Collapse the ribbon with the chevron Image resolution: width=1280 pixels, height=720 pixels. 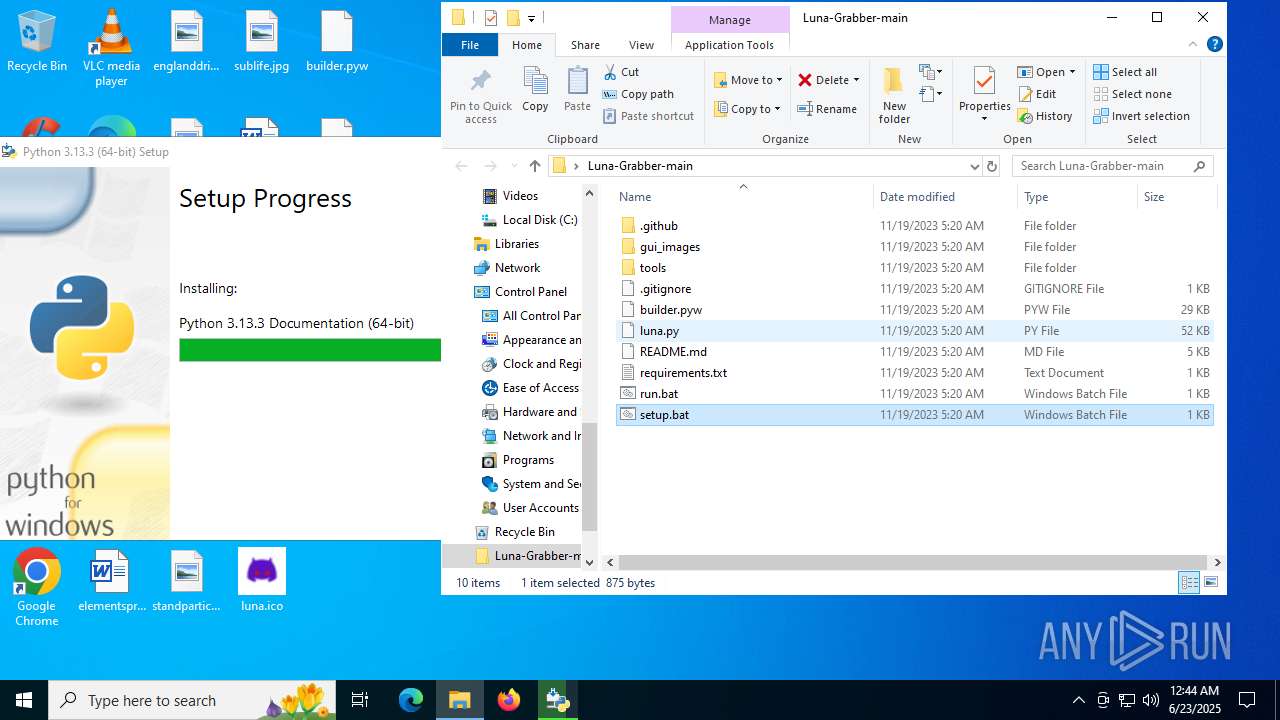[1193, 44]
